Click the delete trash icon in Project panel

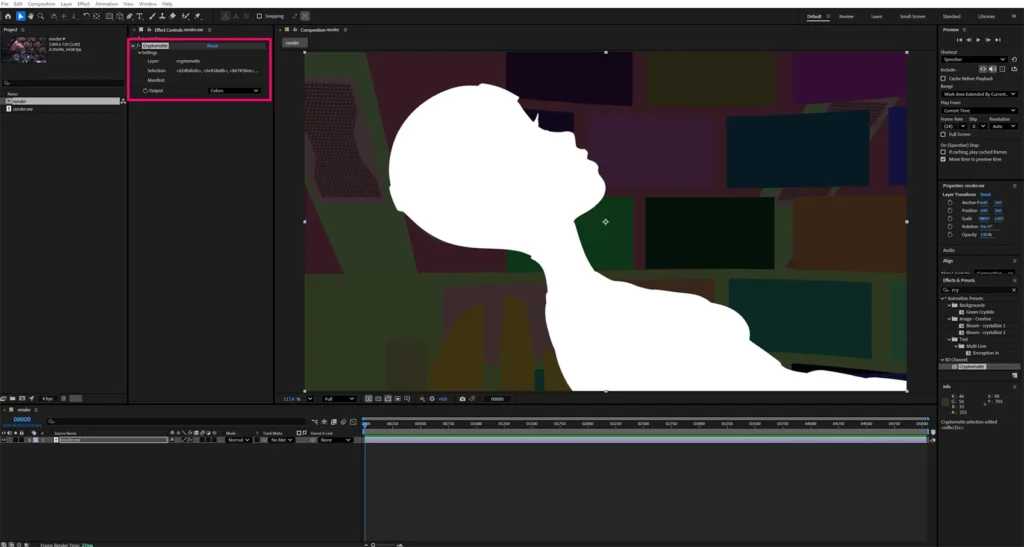point(63,398)
